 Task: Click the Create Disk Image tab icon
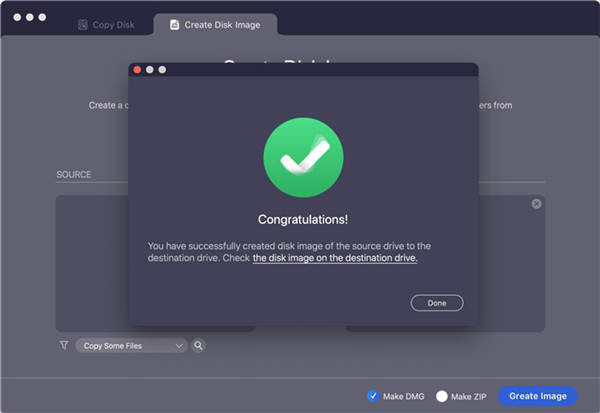[175, 24]
